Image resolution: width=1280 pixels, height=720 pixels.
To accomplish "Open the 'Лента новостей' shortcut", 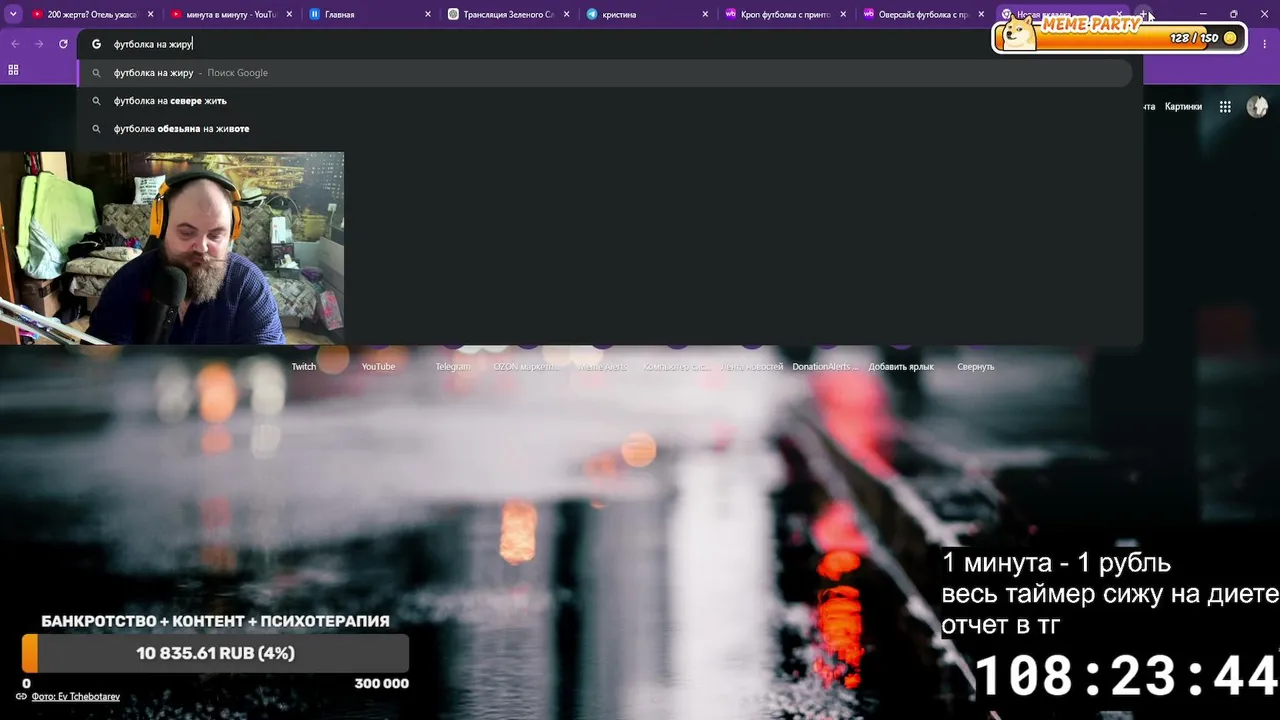I will pos(752,366).
